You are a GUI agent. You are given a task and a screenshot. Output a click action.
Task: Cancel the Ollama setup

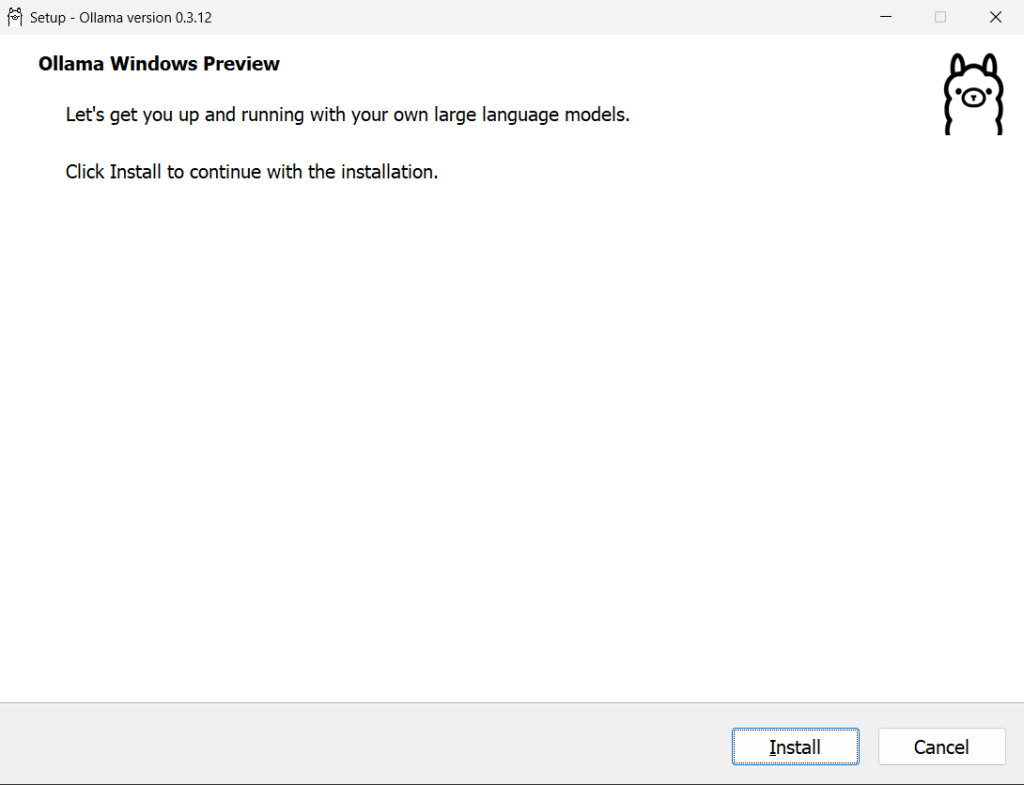(x=941, y=747)
